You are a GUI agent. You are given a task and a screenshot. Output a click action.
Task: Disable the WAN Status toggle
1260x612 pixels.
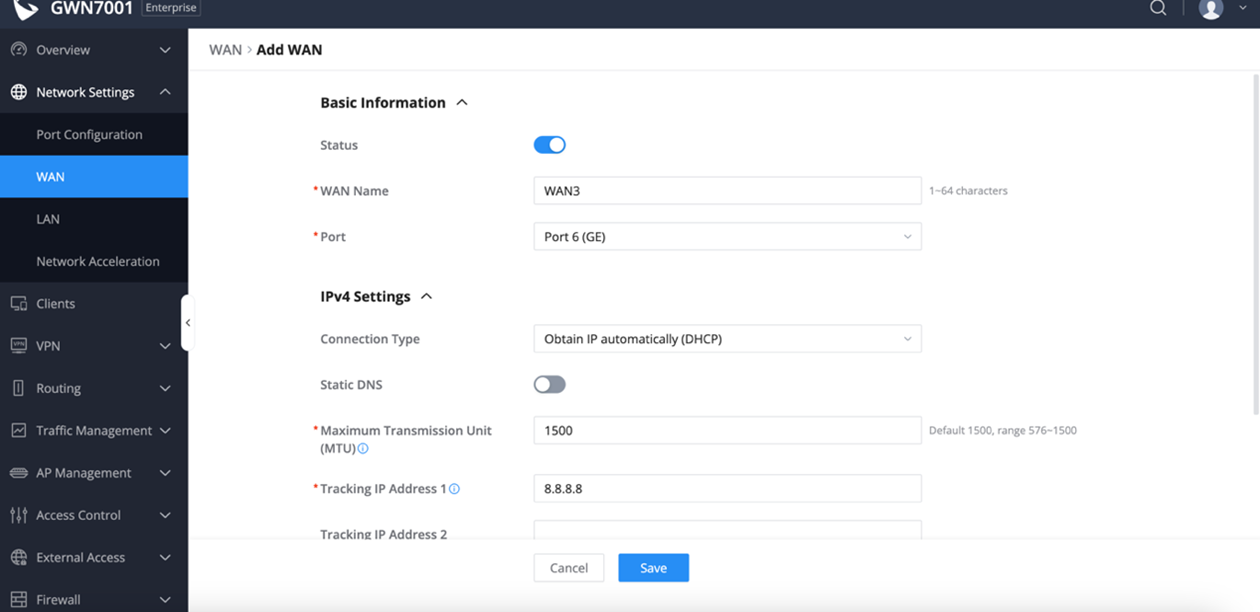[x=549, y=145]
